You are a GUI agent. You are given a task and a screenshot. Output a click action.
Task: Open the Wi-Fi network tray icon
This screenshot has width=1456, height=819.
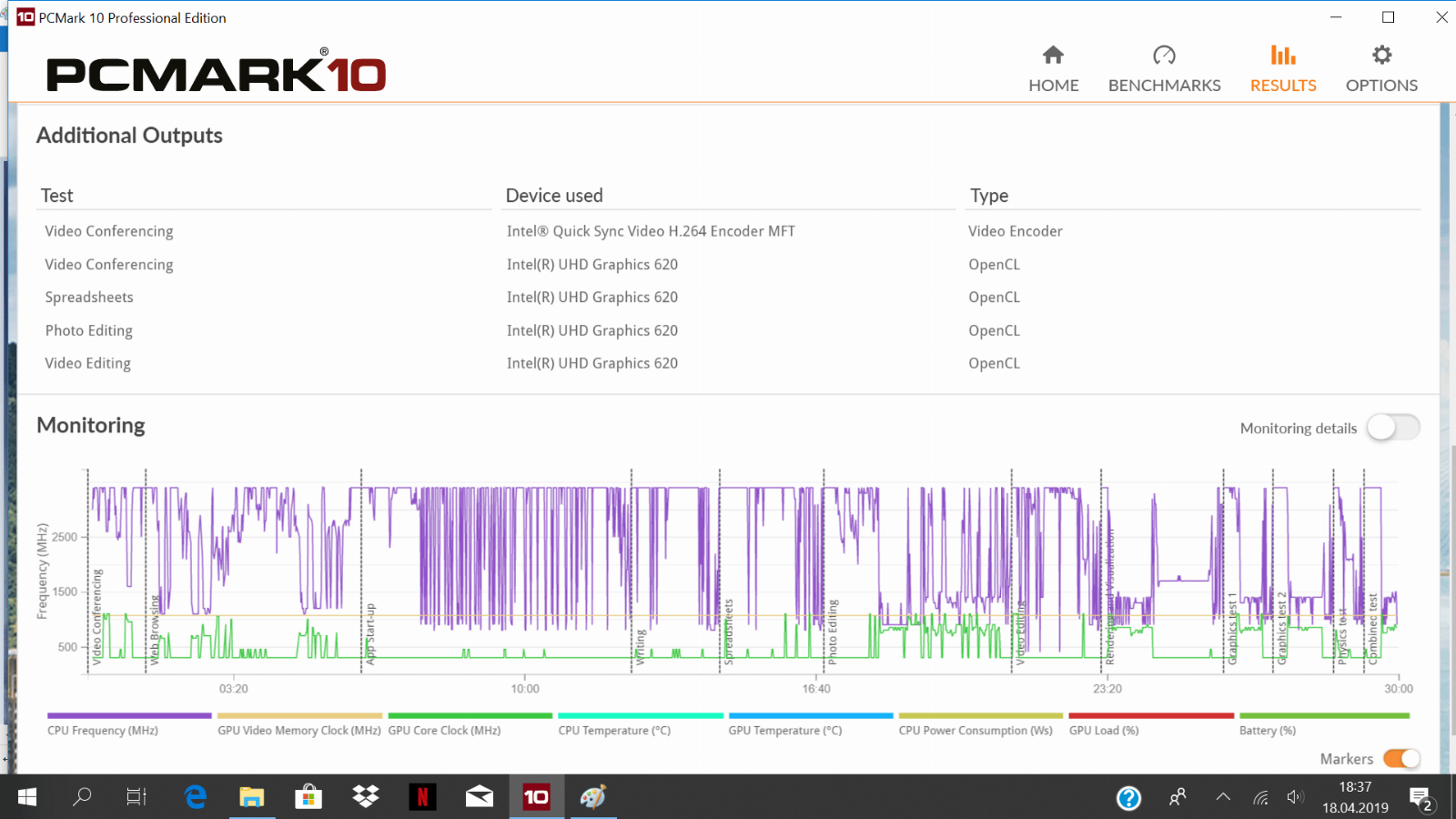[x=1260, y=798]
